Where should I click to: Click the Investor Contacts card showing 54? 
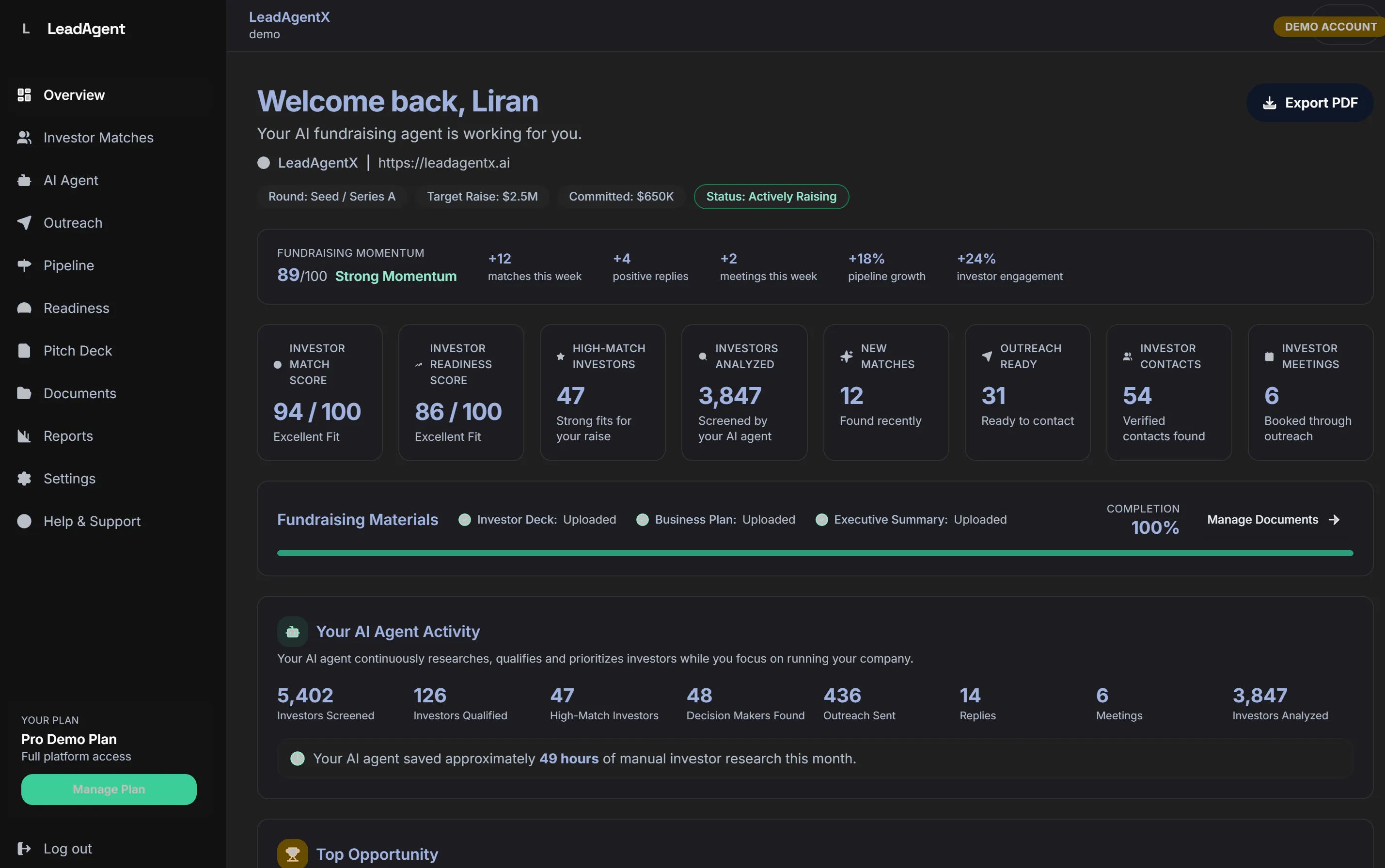[x=1169, y=393]
